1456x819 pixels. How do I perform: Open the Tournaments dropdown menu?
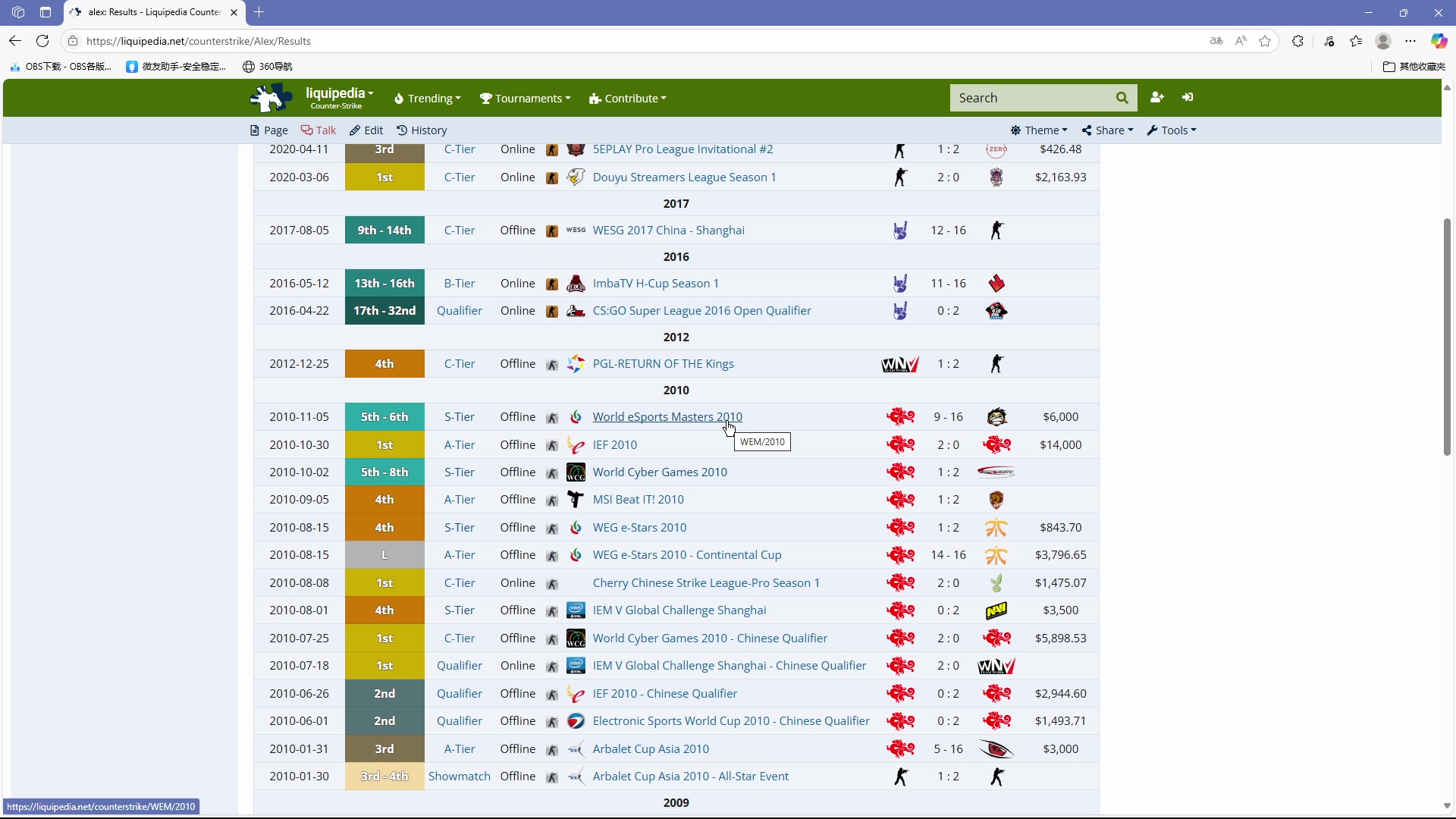(525, 99)
